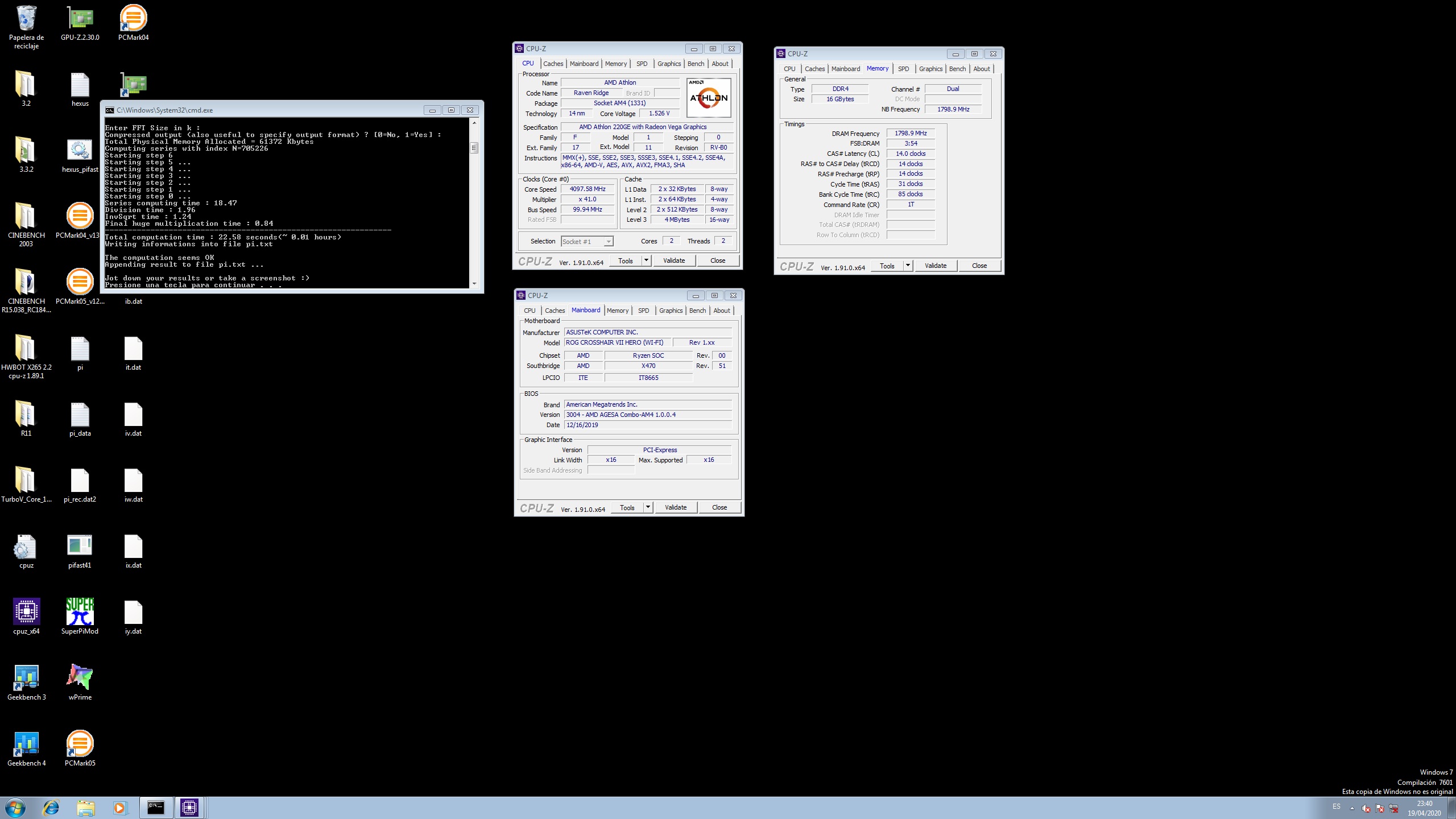This screenshot has width=1456, height=819.
Task: Click Validate in the CPU tab window
Action: (x=674, y=260)
